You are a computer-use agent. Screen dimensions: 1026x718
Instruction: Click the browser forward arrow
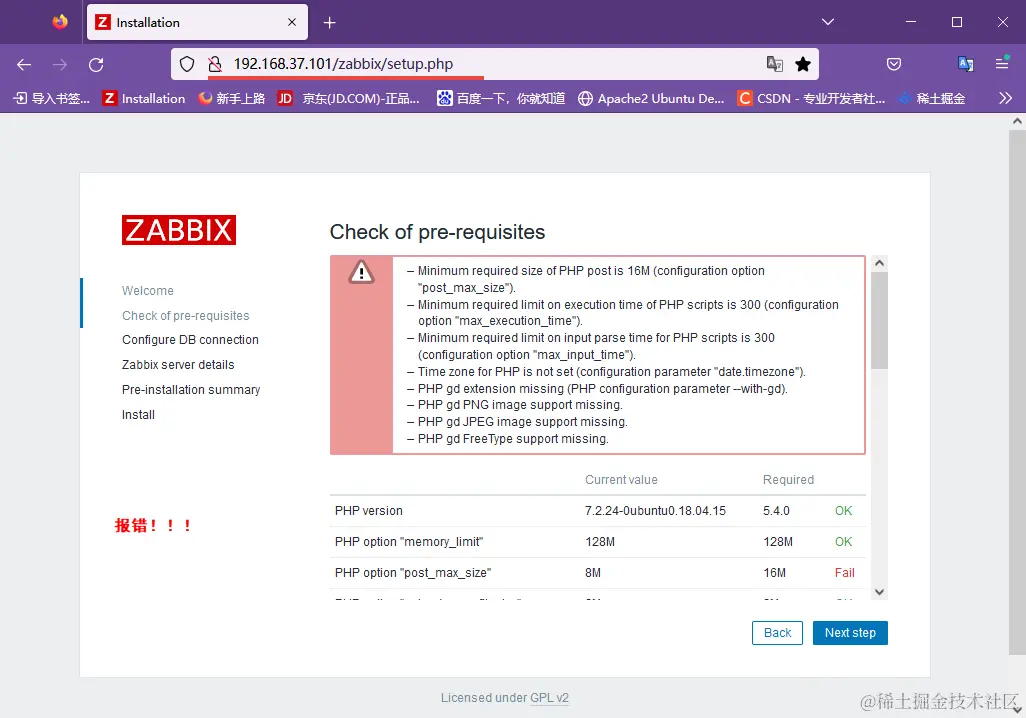pos(60,64)
